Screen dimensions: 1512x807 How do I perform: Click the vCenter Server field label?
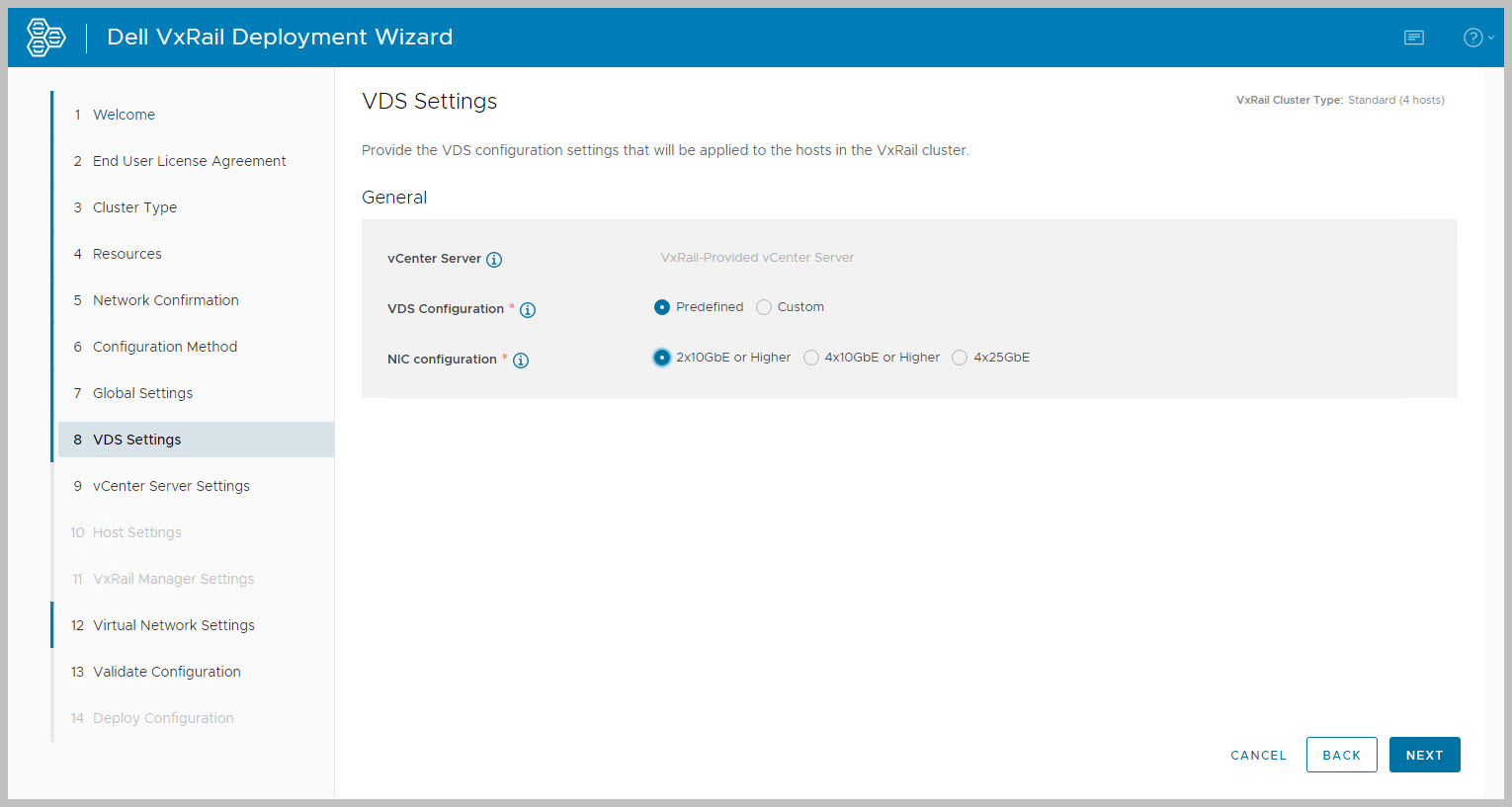tap(434, 259)
